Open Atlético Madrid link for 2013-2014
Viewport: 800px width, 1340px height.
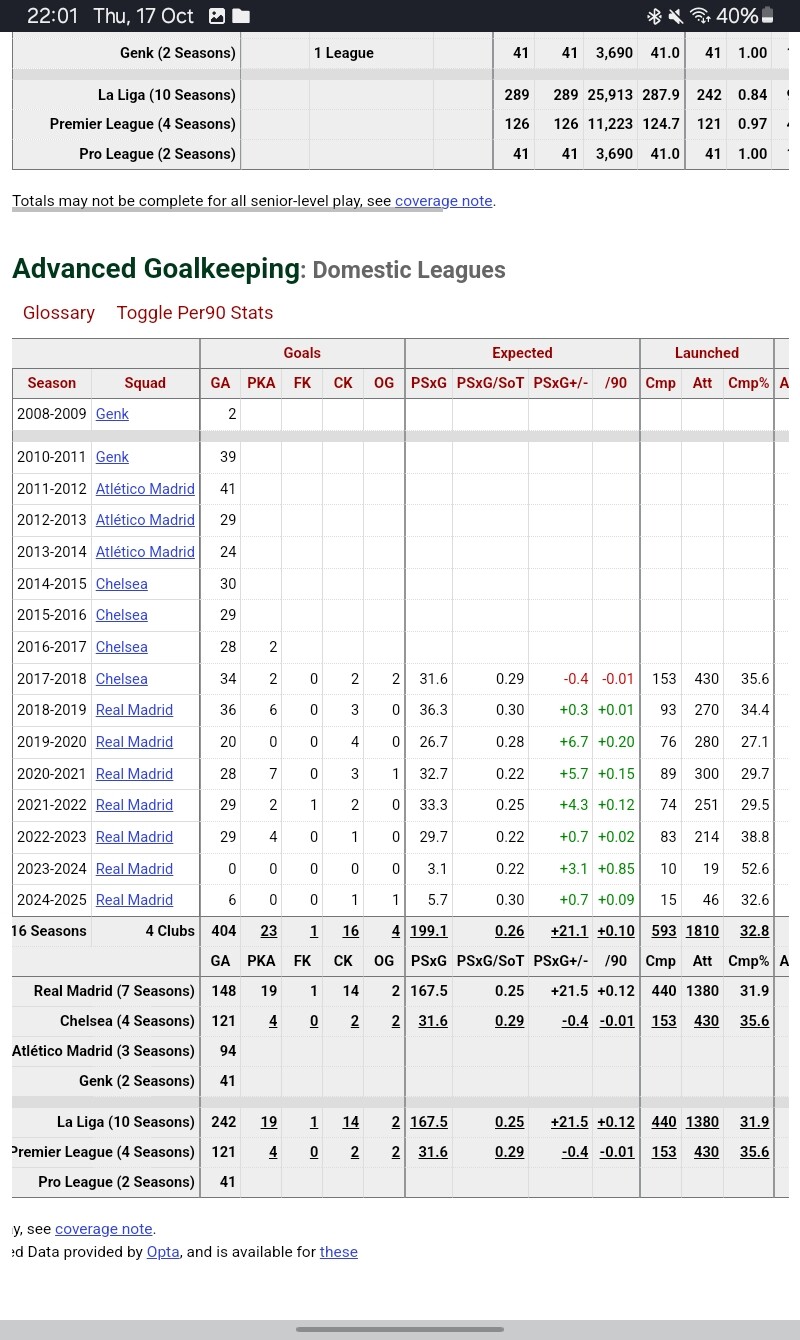145,552
